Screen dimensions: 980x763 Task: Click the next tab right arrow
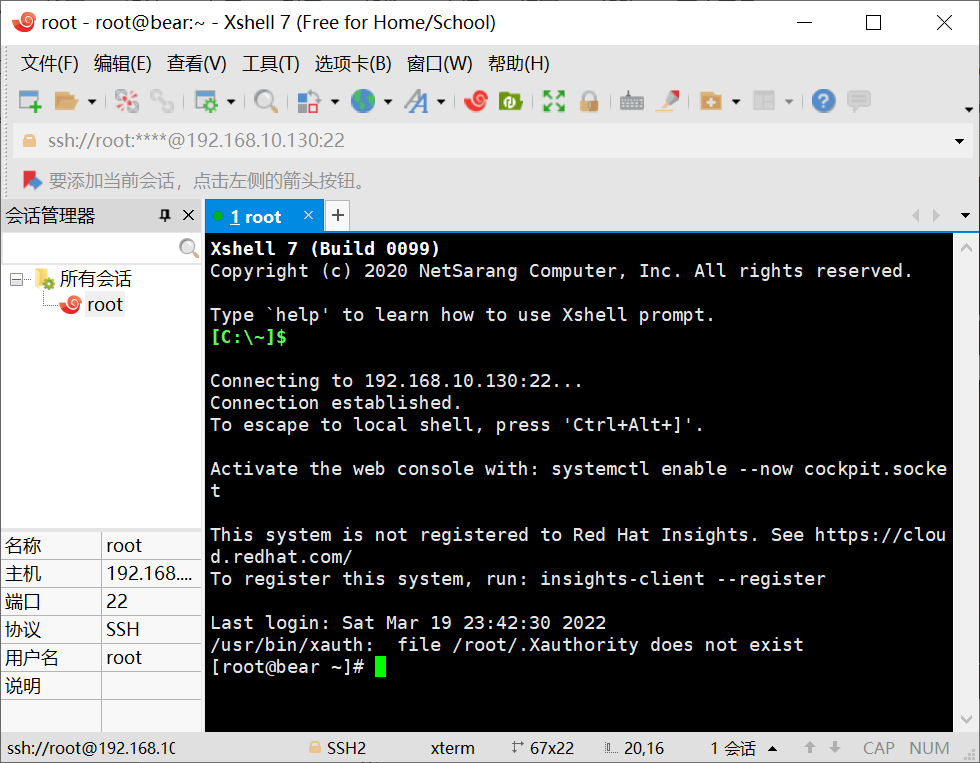[936, 216]
